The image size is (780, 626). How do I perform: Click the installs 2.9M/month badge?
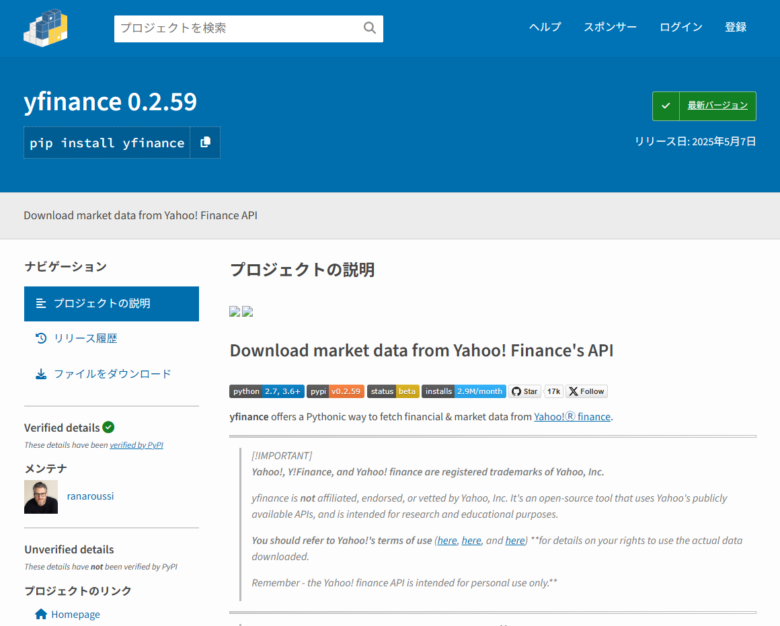464,391
